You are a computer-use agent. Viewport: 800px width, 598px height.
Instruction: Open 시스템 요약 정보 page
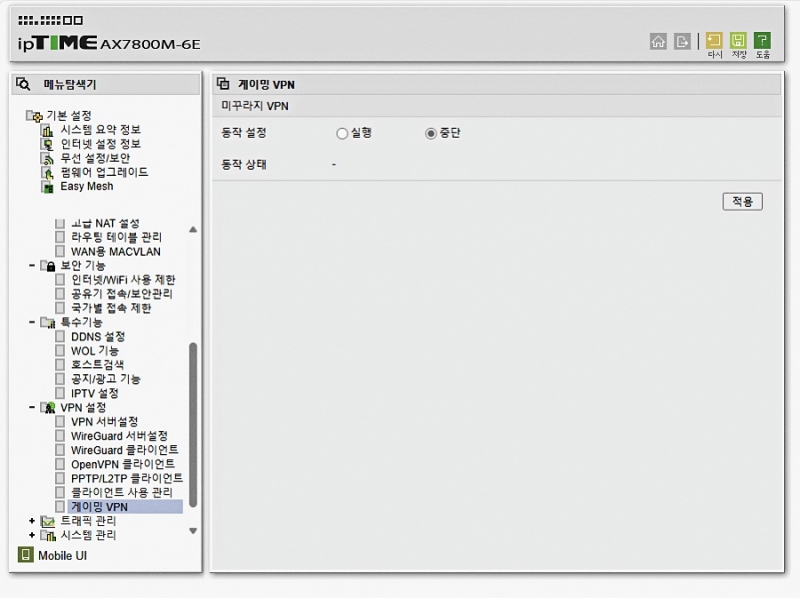[100, 130]
